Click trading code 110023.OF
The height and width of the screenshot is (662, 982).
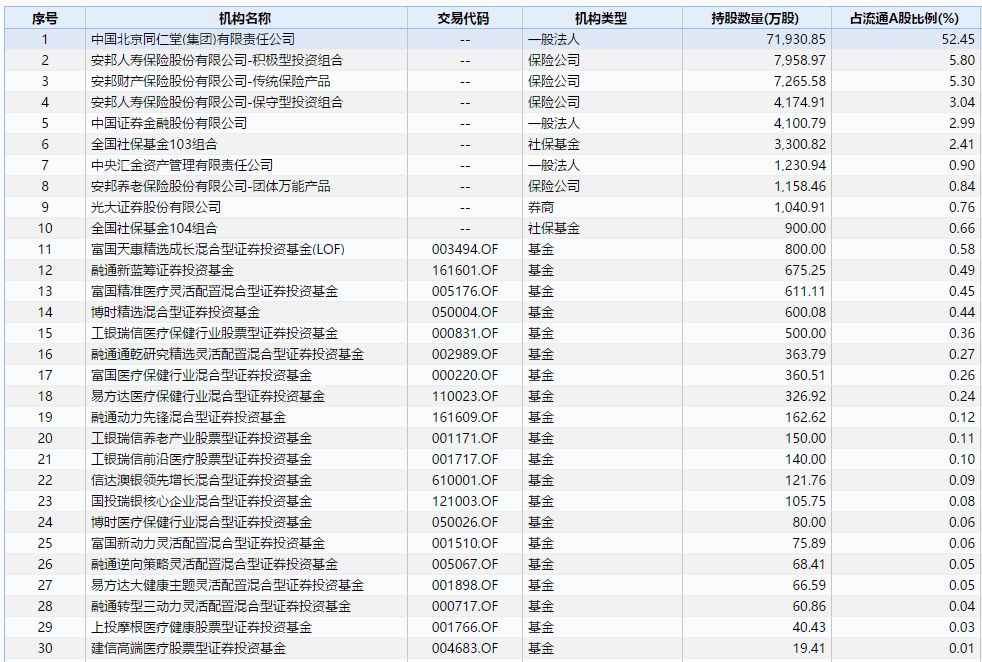(x=465, y=396)
